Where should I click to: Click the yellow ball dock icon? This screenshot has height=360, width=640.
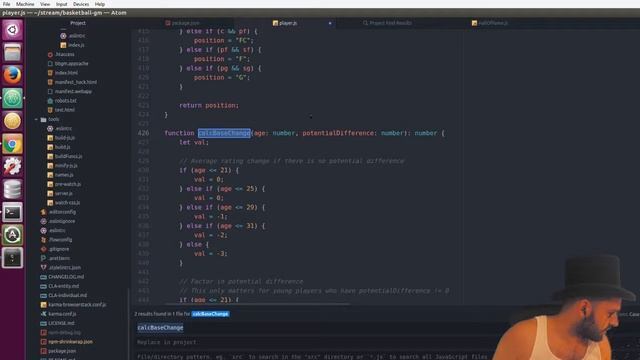12,121
